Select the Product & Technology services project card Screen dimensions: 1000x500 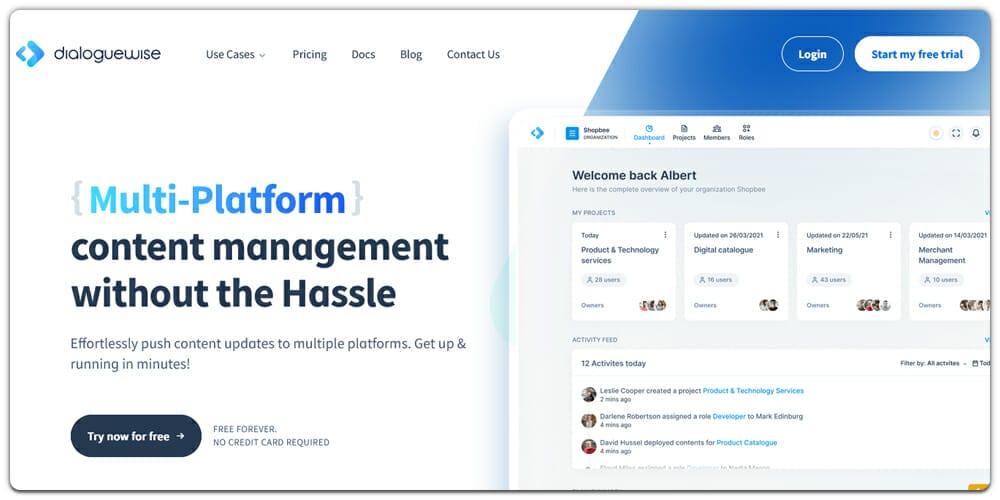pos(623,272)
